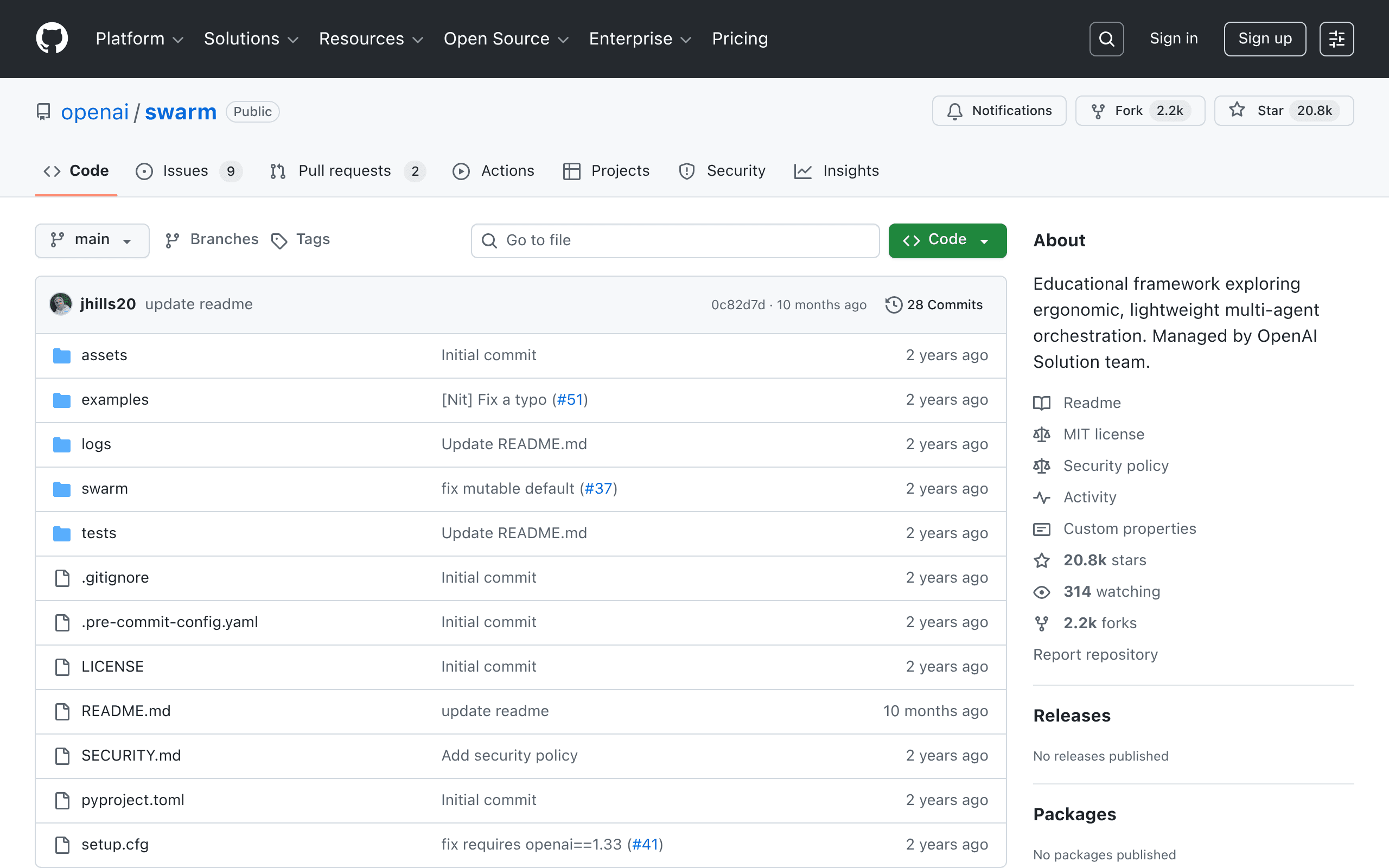Screen dimensions: 1389x868
Task: Click the scale icon next to Security policy
Action: click(1042, 466)
